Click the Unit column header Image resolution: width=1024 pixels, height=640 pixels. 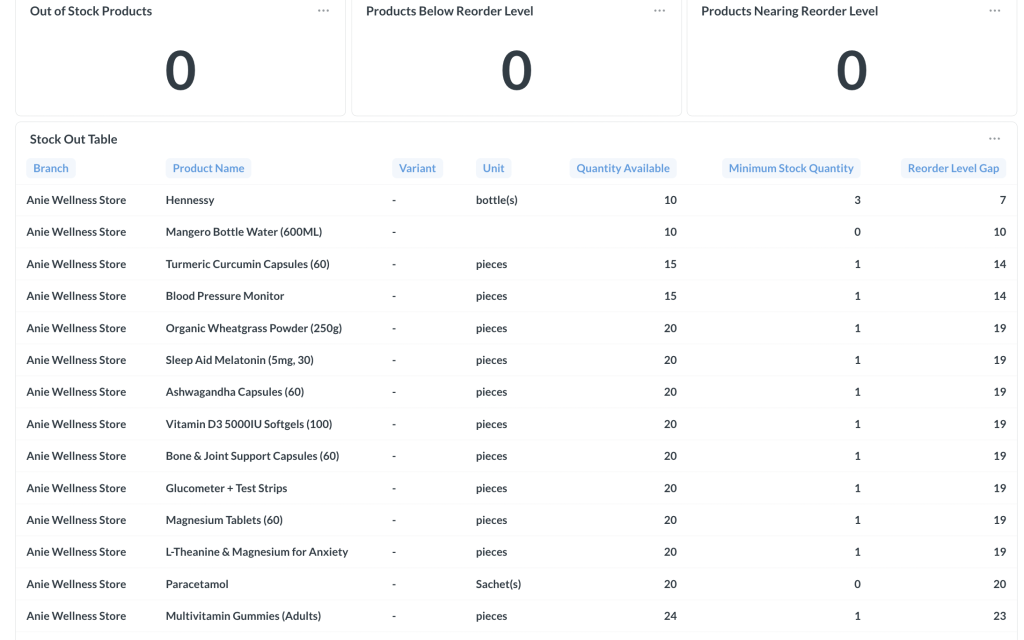pyautogui.click(x=492, y=168)
